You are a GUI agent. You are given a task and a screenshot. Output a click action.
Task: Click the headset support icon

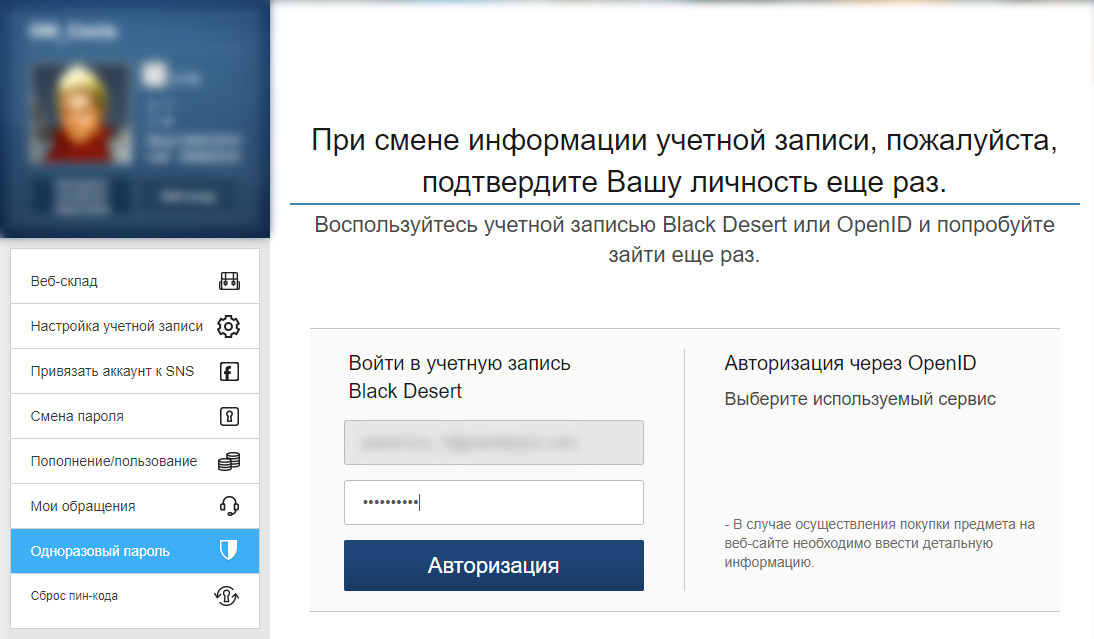coord(229,506)
